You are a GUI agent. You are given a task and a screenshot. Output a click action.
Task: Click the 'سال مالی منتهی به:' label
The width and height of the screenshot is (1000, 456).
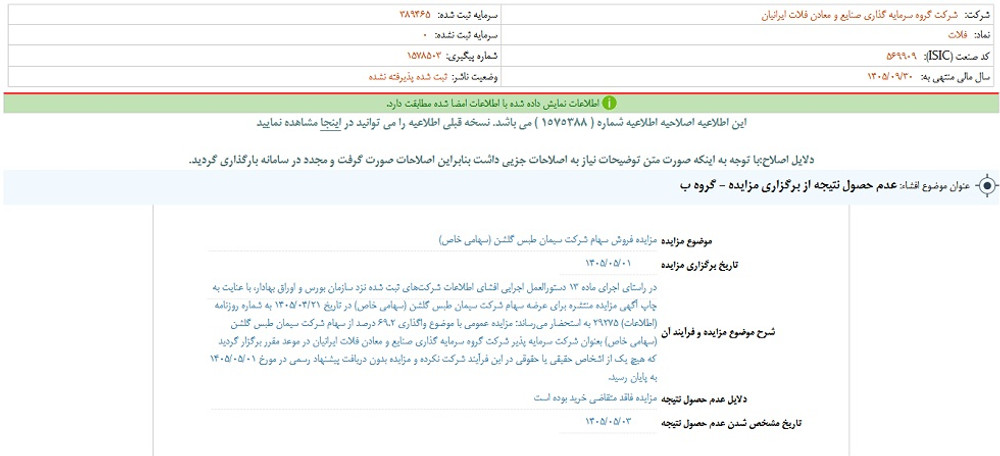[x=955, y=77]
